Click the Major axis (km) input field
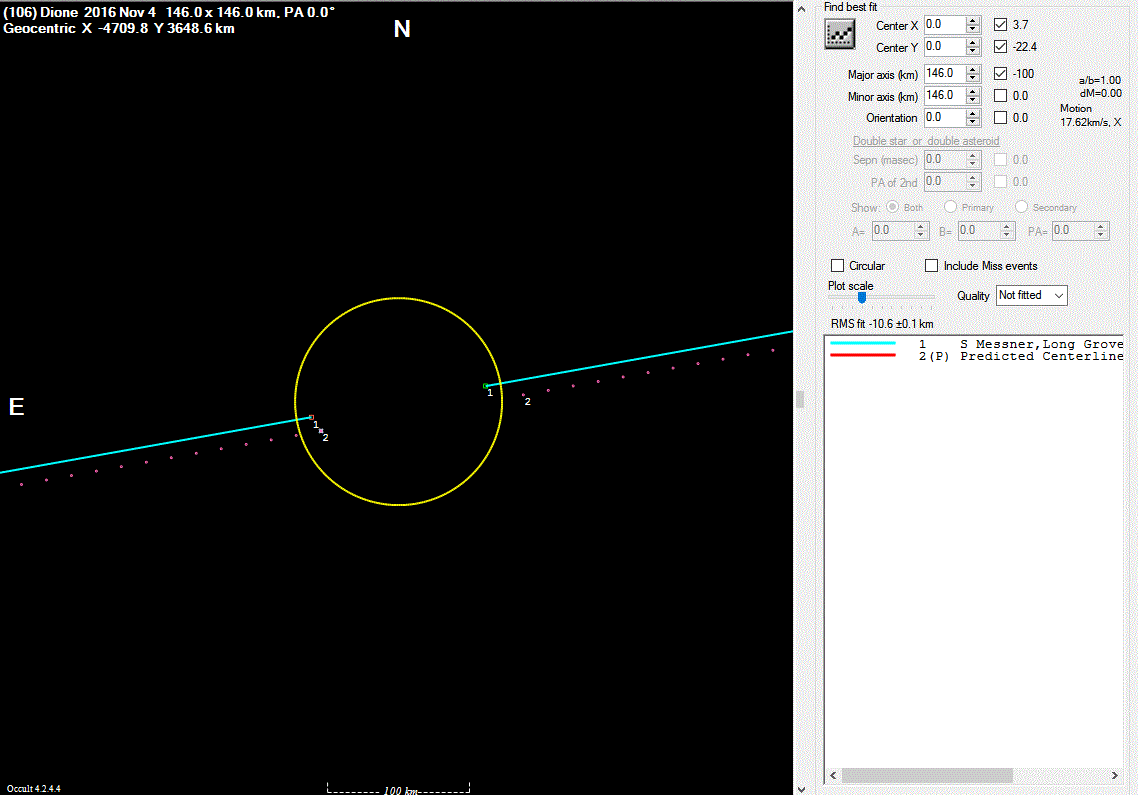 (x=945, y=73)
